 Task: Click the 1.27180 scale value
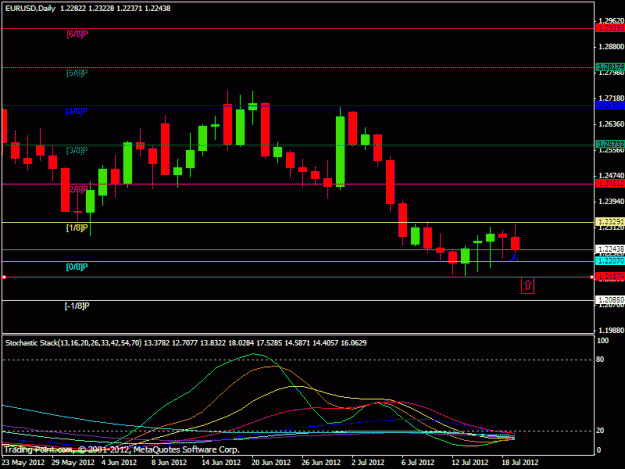[x=611, y=98]
